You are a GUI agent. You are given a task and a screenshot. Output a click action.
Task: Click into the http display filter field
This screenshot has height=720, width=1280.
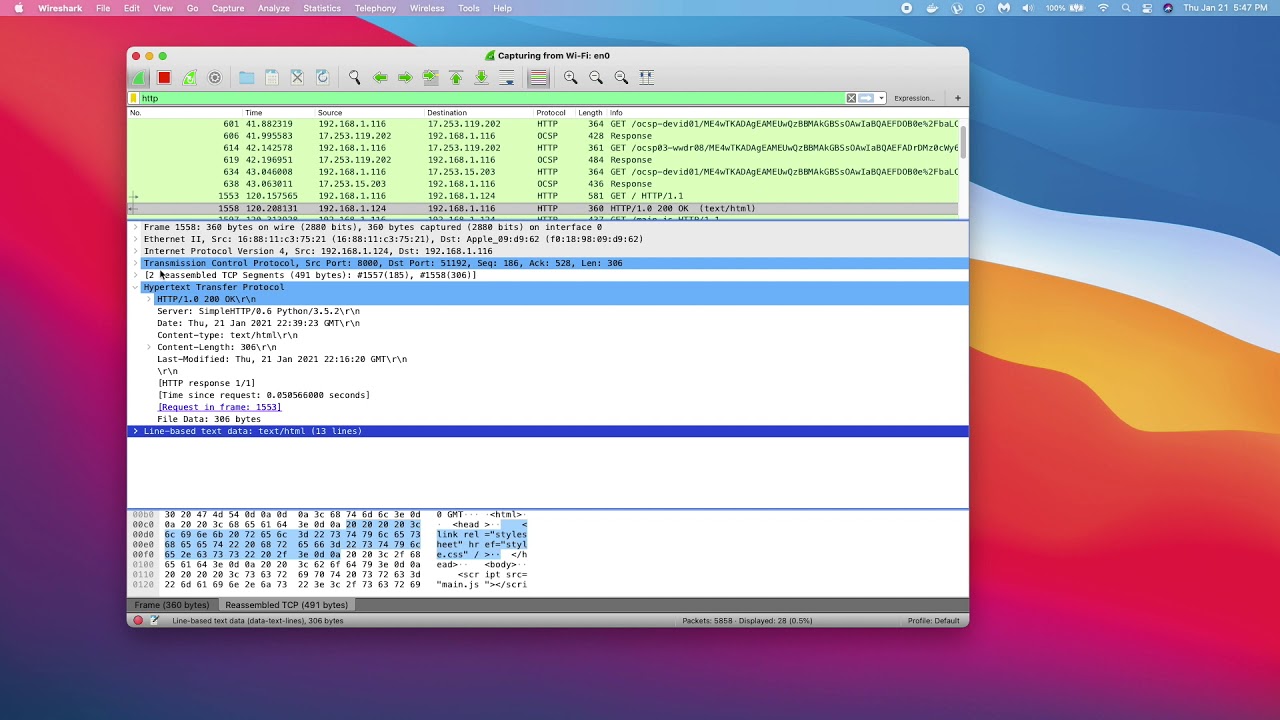490,98
